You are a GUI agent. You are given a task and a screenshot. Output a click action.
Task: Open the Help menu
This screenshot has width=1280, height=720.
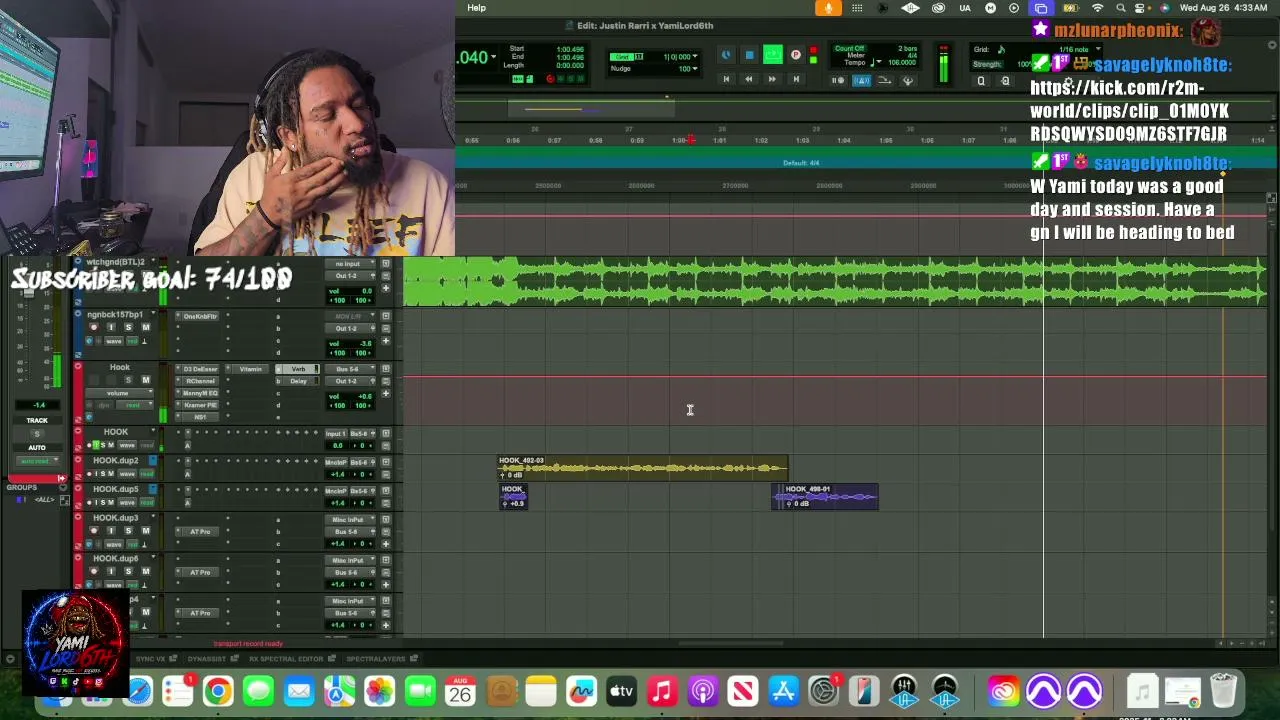pyautogui.click(x=477, y=8)
